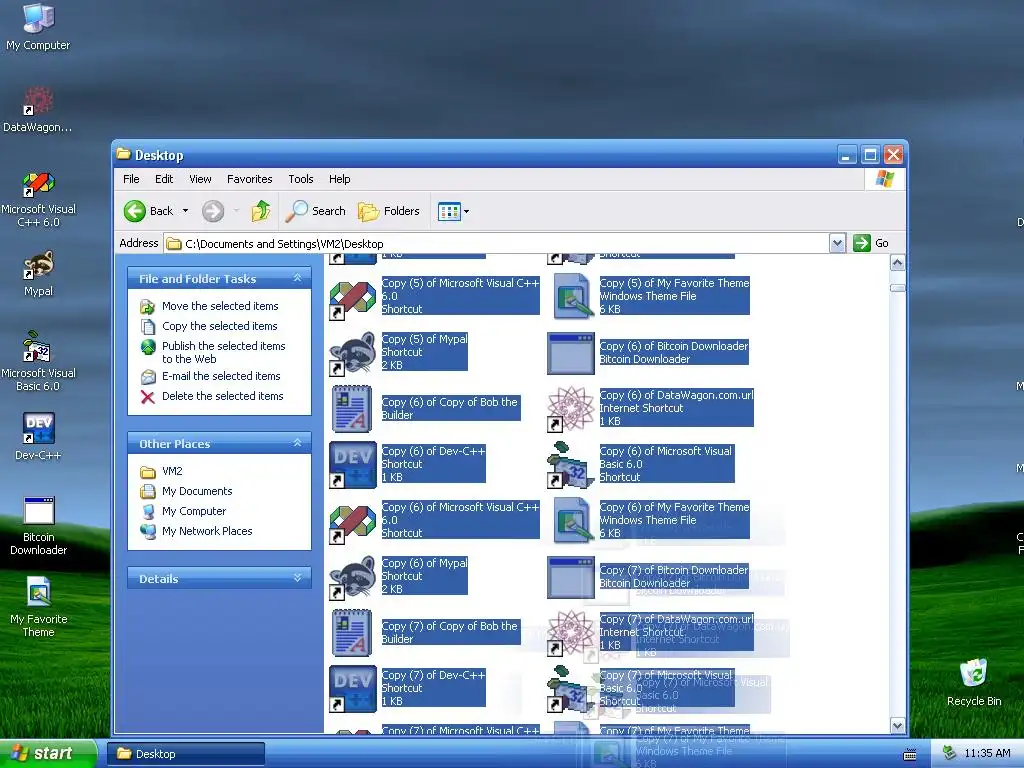Open Back button history dropdown arrow

coord(185,211)
